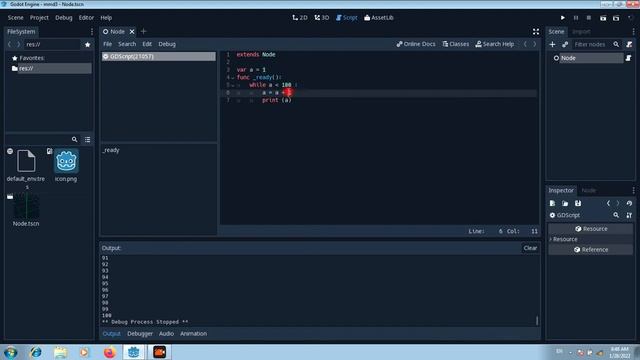Toggle file list view mode
The height and width of the screenshot is (360, 640).
pos(87,139)
